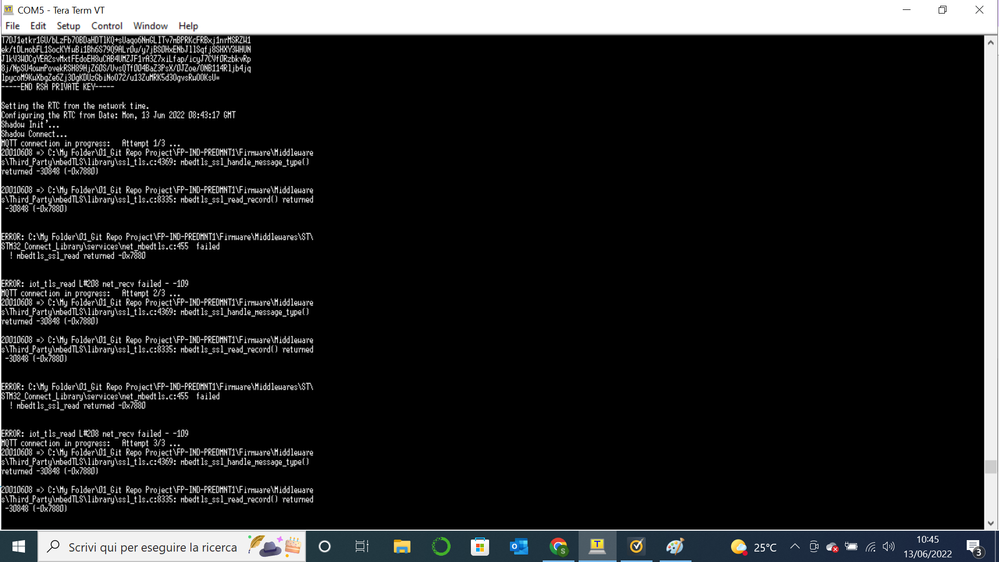The height and width of the screenshot is (562, 999).
Task: Open Task View on the taskbar
Action: pyautogui.click(x=362, y=546)
